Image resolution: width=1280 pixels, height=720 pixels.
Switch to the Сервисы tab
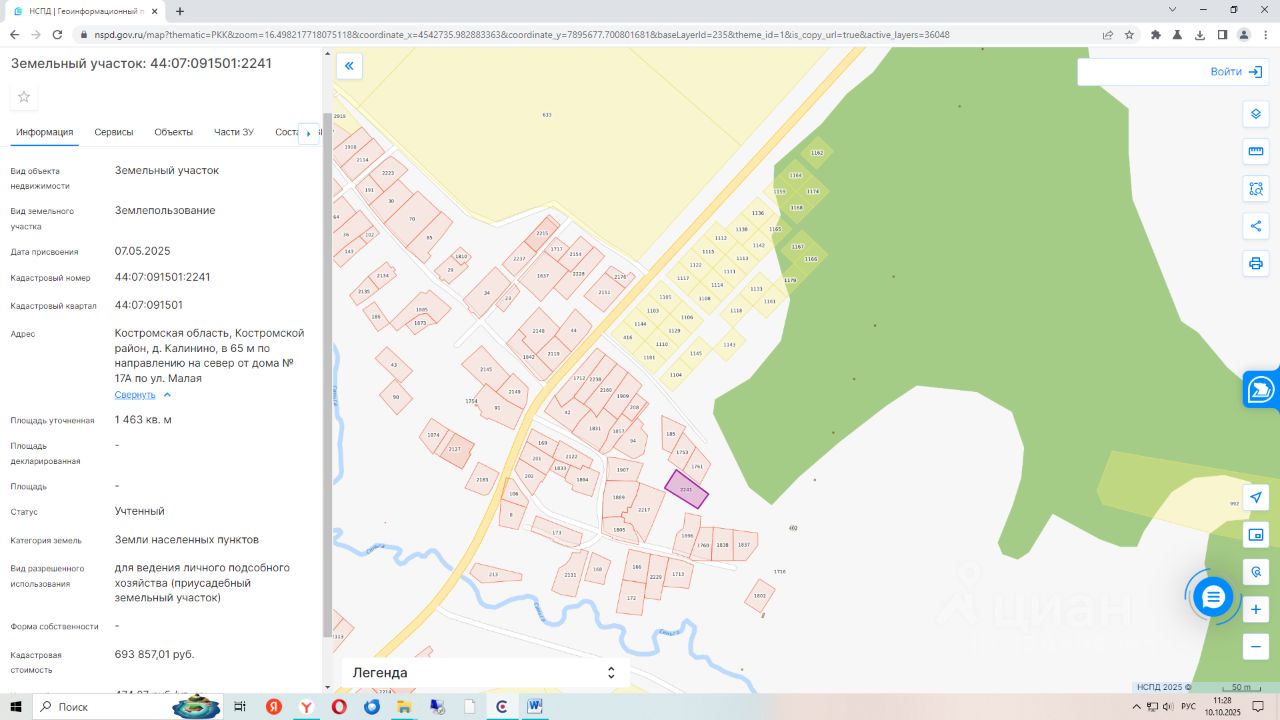[x=114, y=132]
